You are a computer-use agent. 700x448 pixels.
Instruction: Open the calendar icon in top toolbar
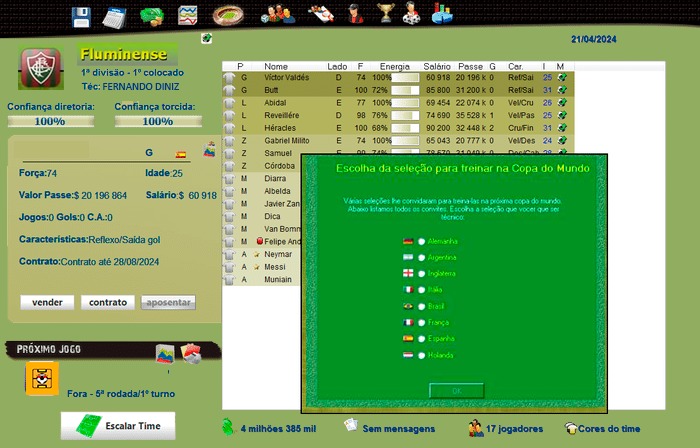(114, 18)
